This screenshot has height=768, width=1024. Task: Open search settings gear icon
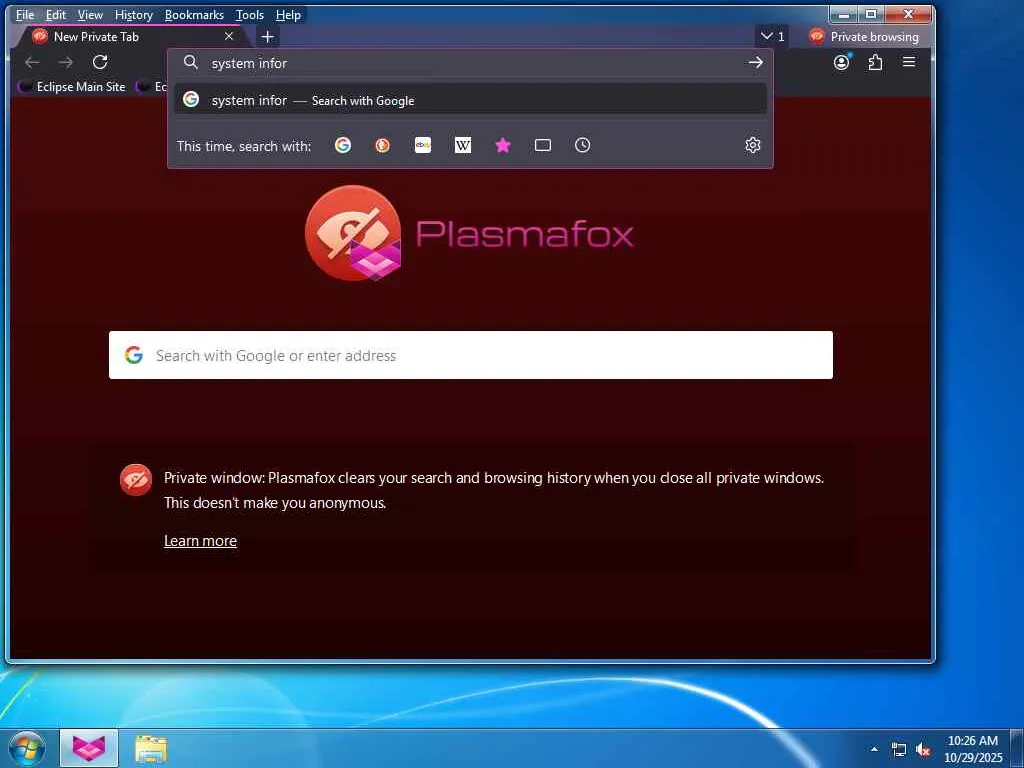pos(753,145)
